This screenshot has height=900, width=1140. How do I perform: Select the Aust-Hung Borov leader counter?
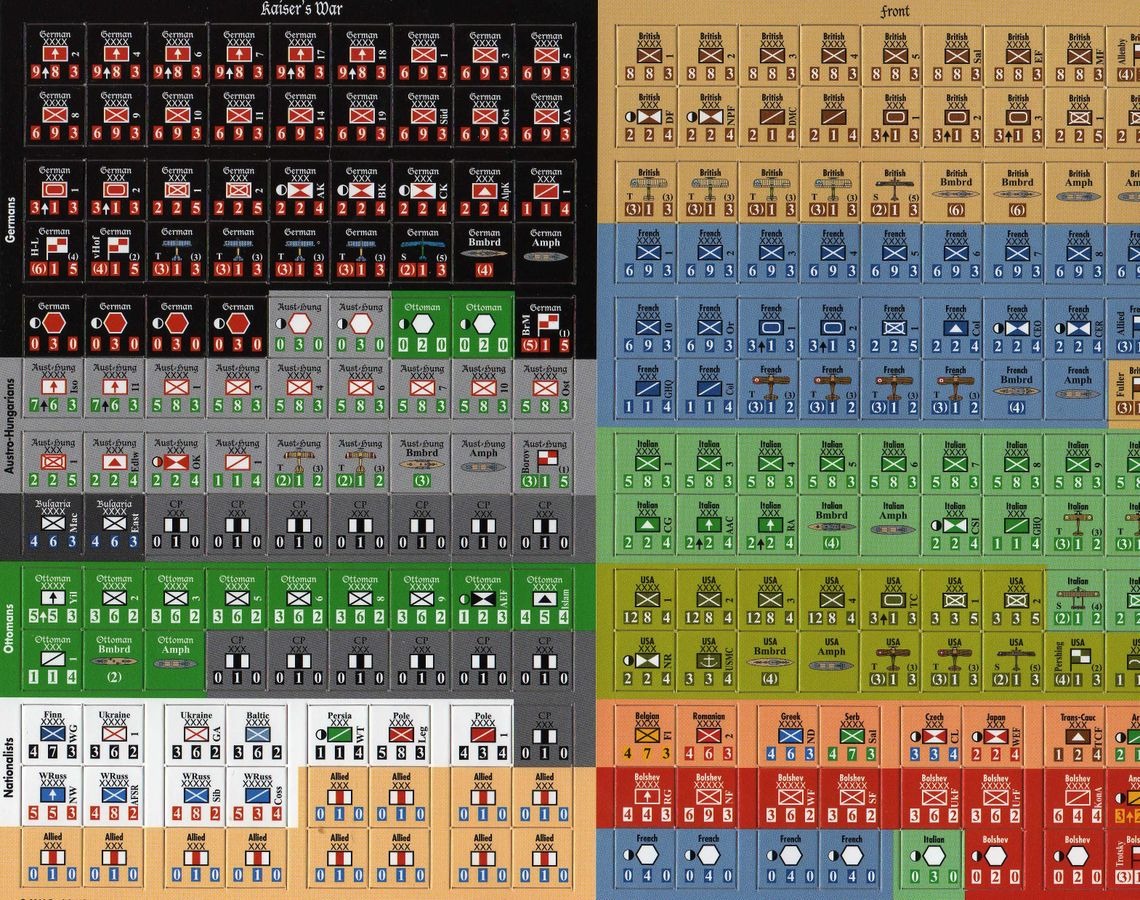[x=546, y=462]
